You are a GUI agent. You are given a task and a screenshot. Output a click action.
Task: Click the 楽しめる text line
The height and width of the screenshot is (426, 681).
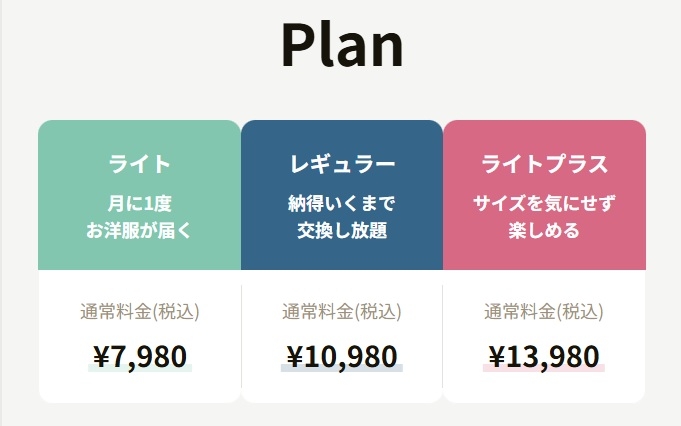click(x=544, y=231)
